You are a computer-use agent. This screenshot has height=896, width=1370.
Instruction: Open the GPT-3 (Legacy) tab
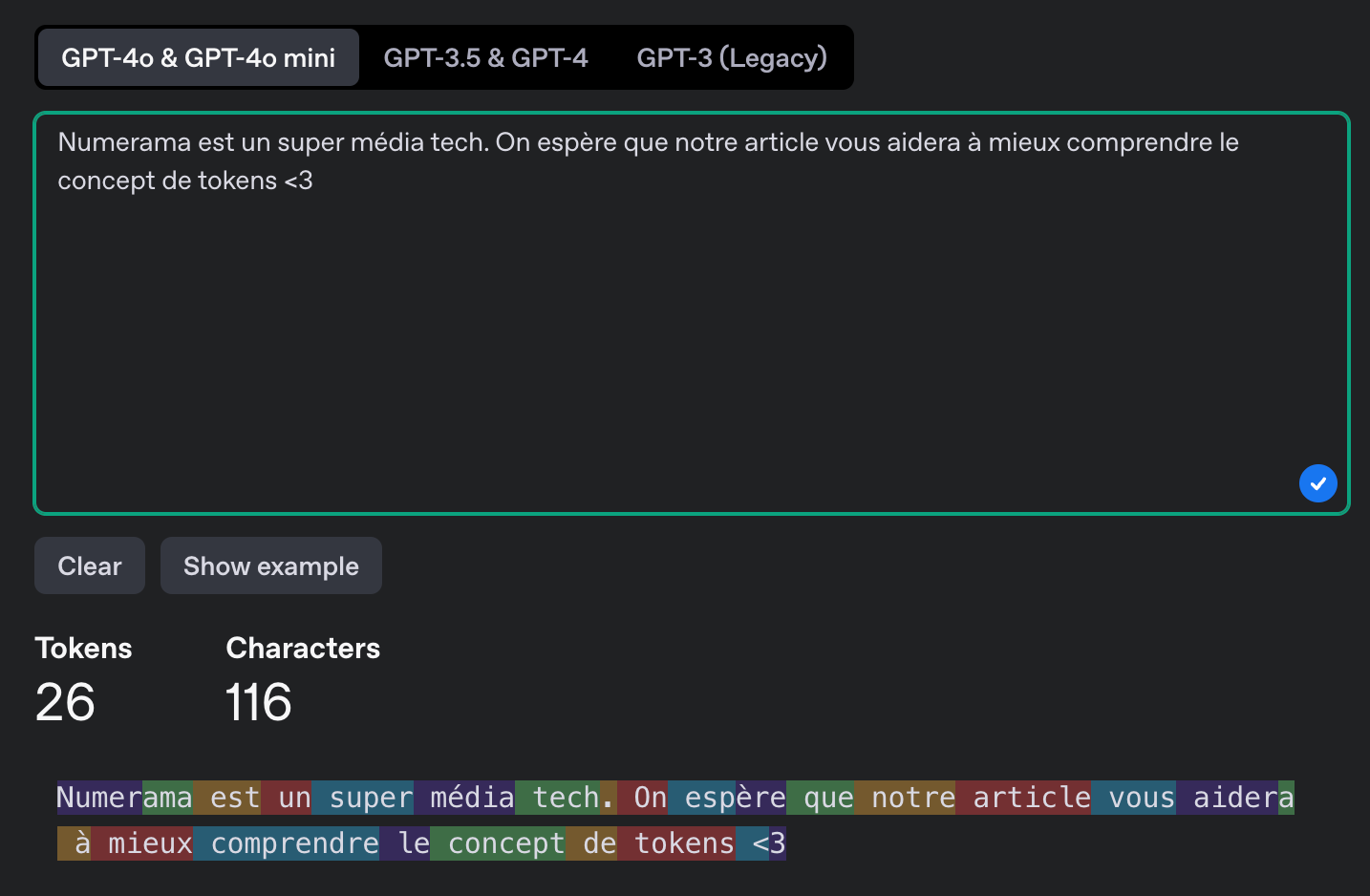pos(732,57)
